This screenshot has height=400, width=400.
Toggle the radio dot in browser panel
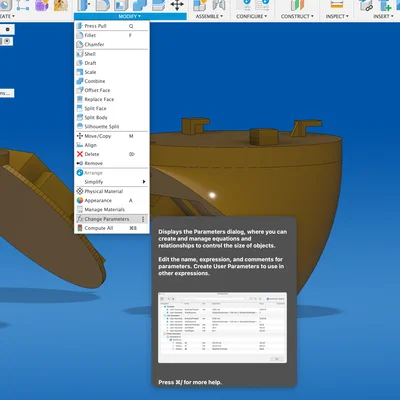click(7, 29)
